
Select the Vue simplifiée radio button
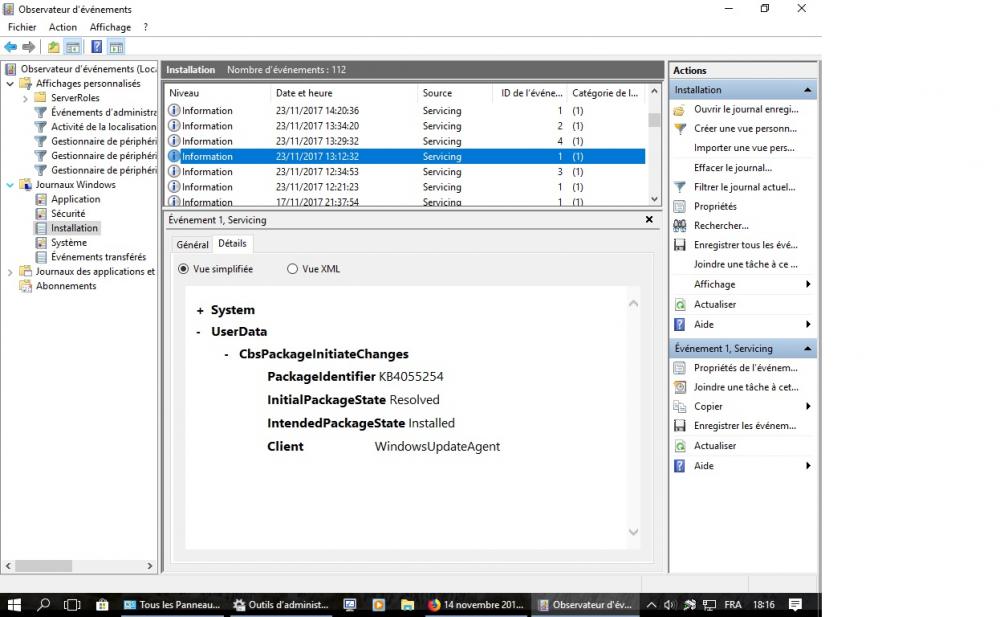pos(183,269)
